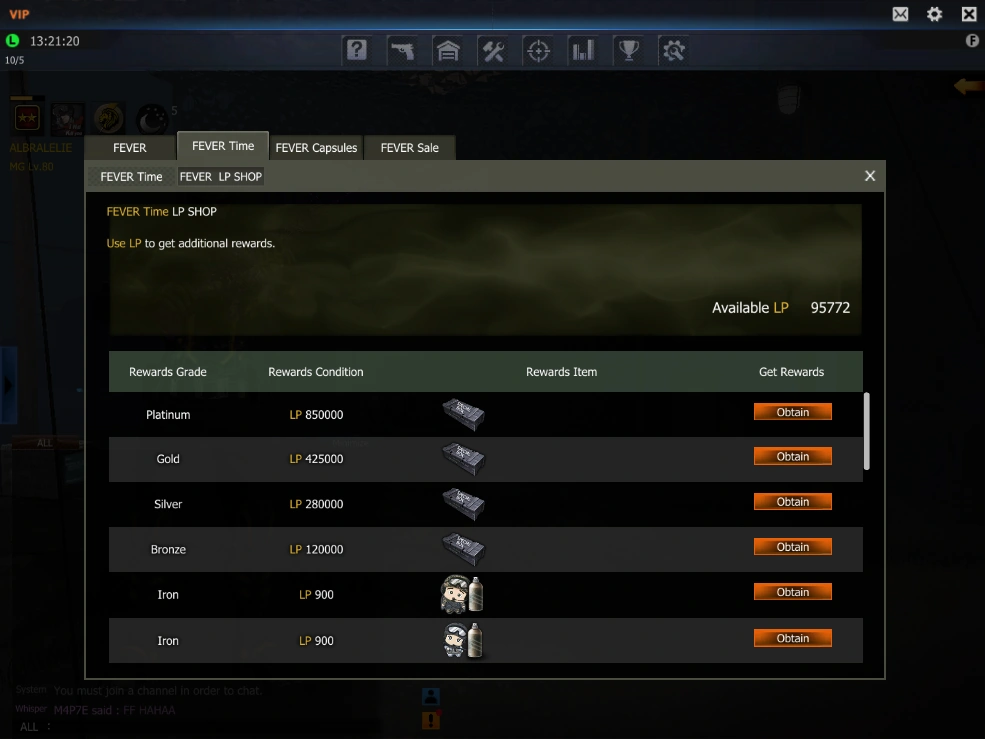Open the help question mark icon

[x=357, y=50]
